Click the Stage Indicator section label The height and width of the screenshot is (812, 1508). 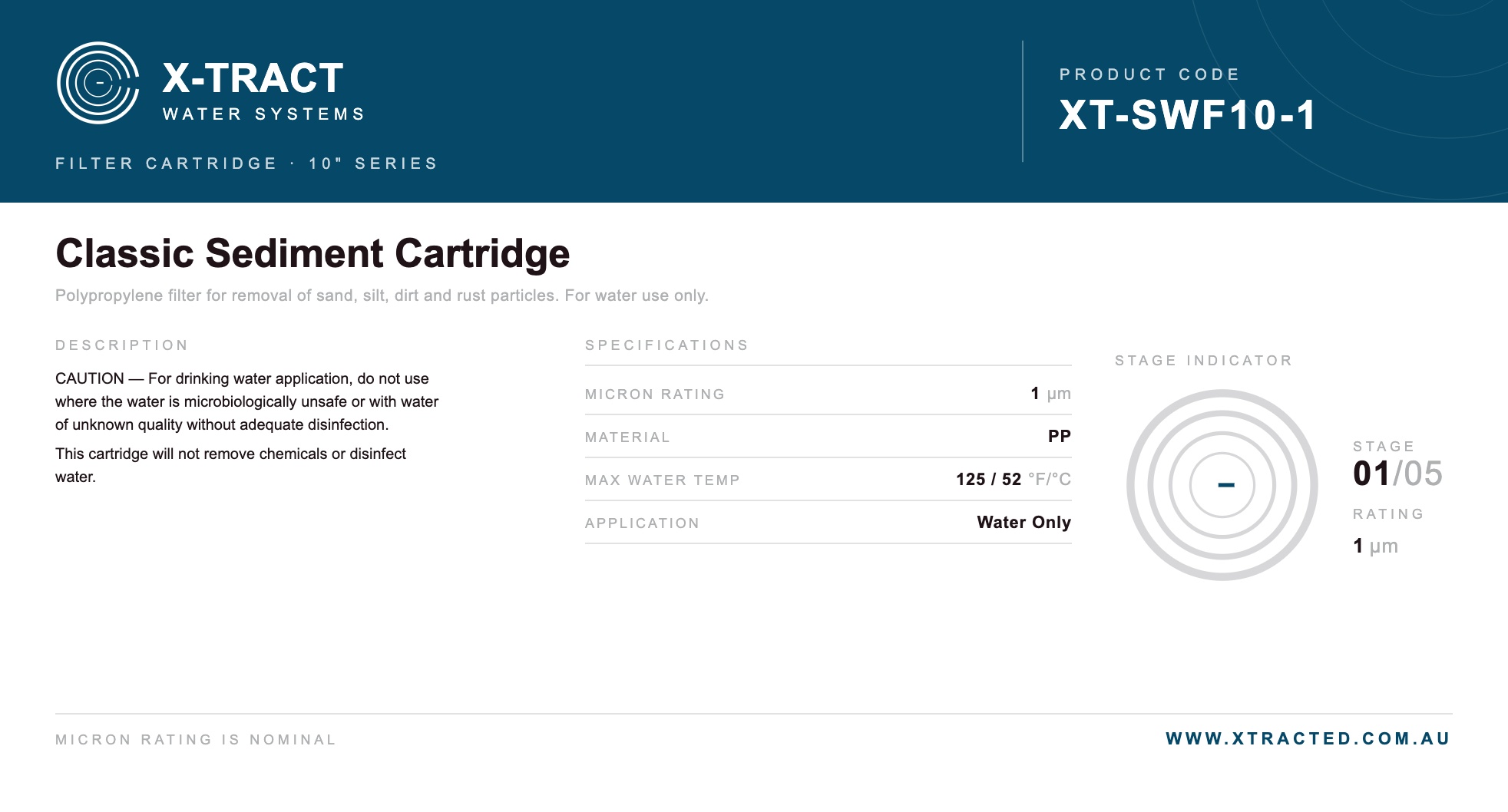tap(1203, 360)
